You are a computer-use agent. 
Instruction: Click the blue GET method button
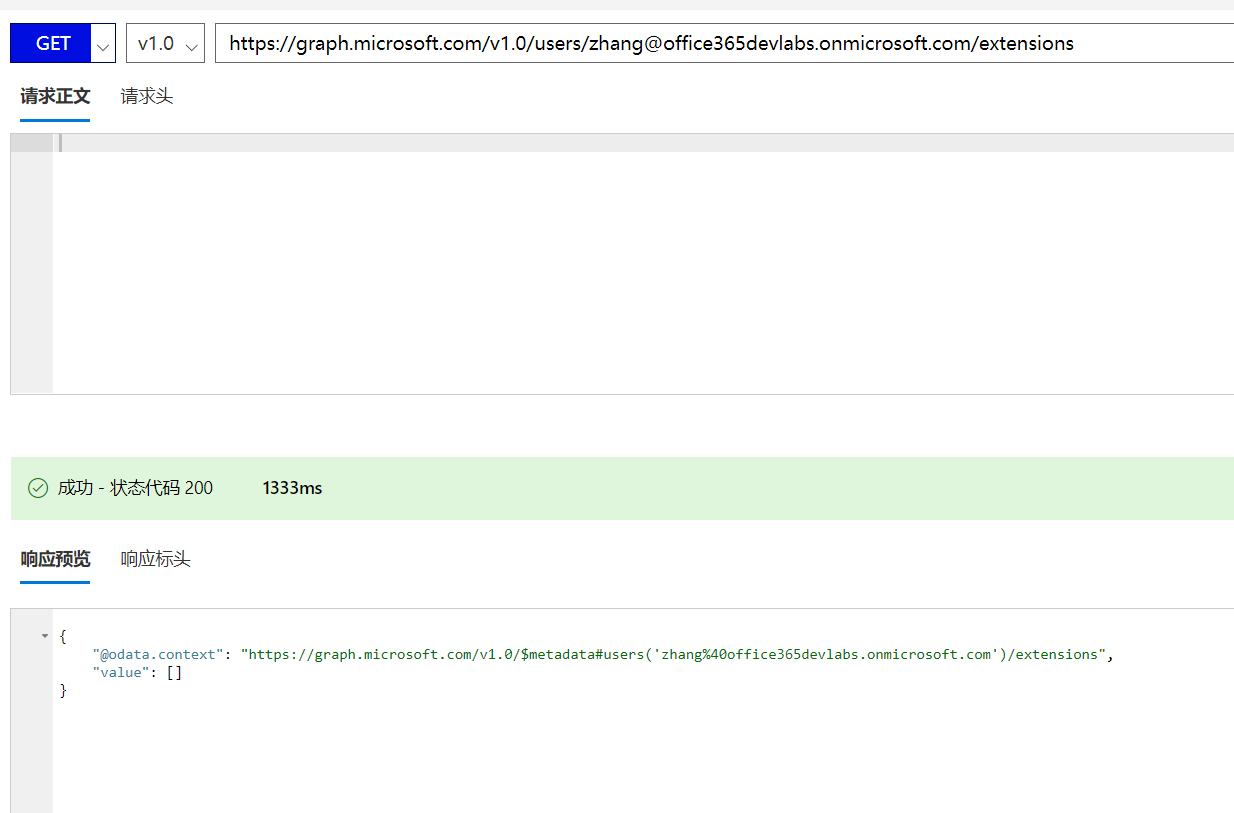52,43
